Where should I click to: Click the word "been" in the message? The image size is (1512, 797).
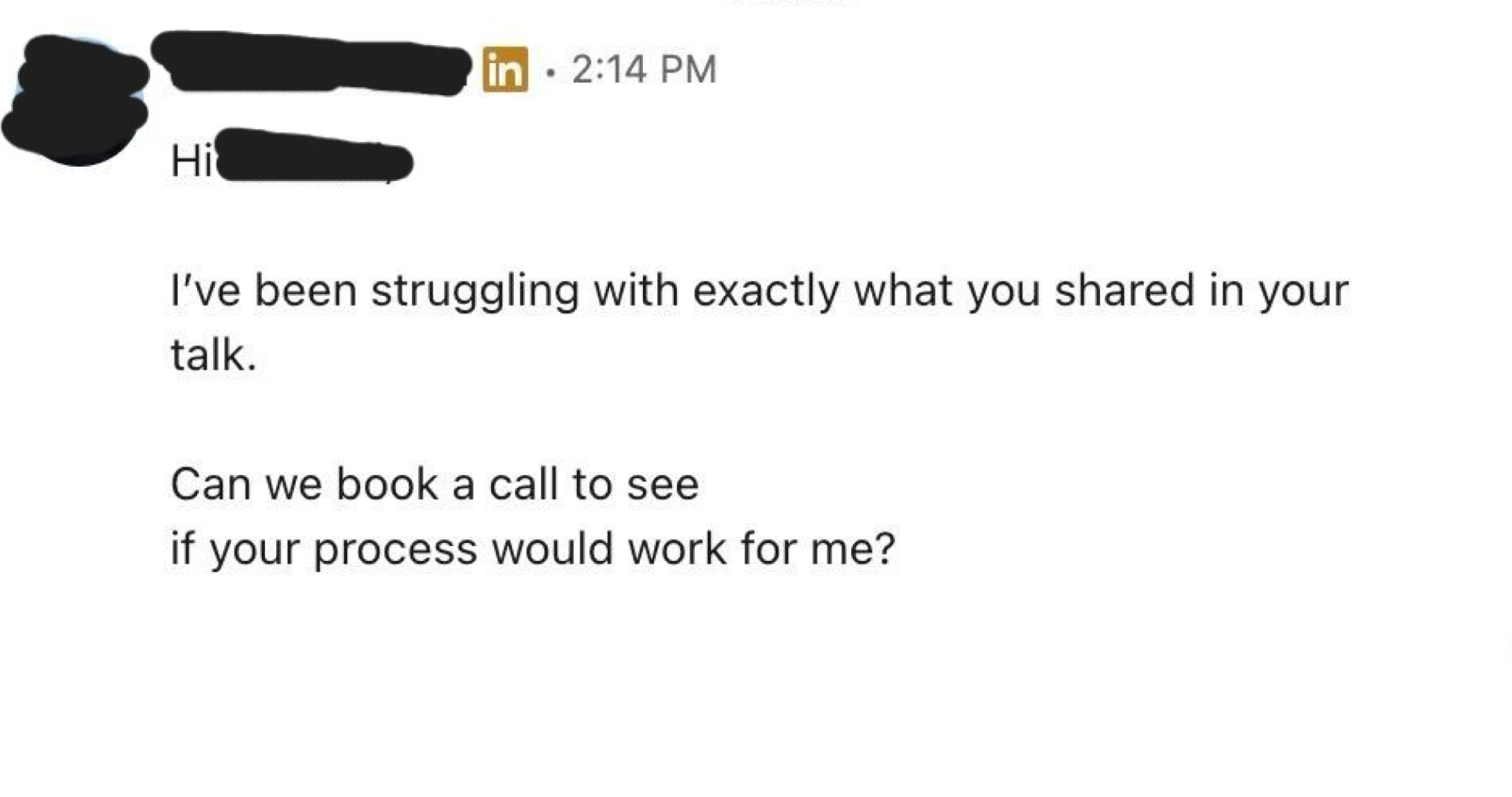306,290
